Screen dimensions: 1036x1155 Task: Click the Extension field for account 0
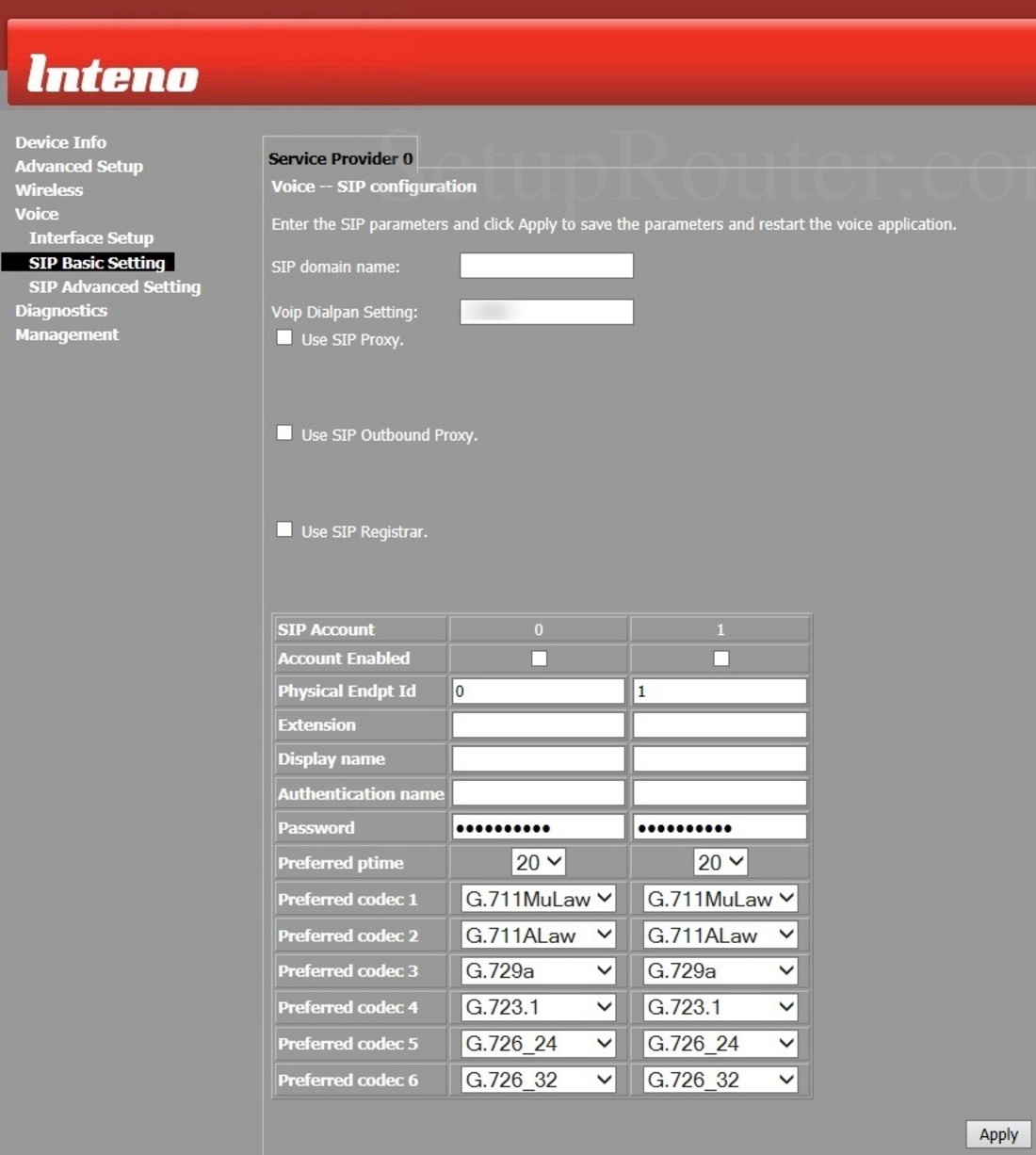coord(537,724)
